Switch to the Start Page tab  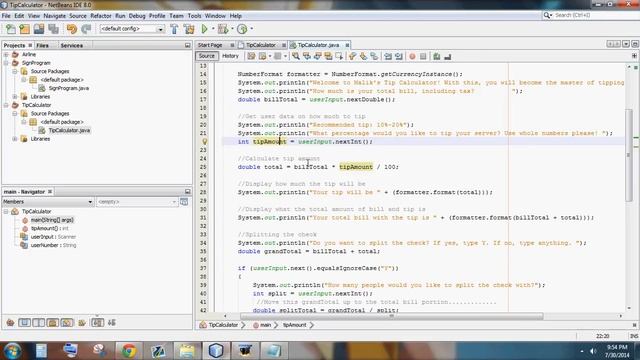pyautogui.click(x=210, y=45)
